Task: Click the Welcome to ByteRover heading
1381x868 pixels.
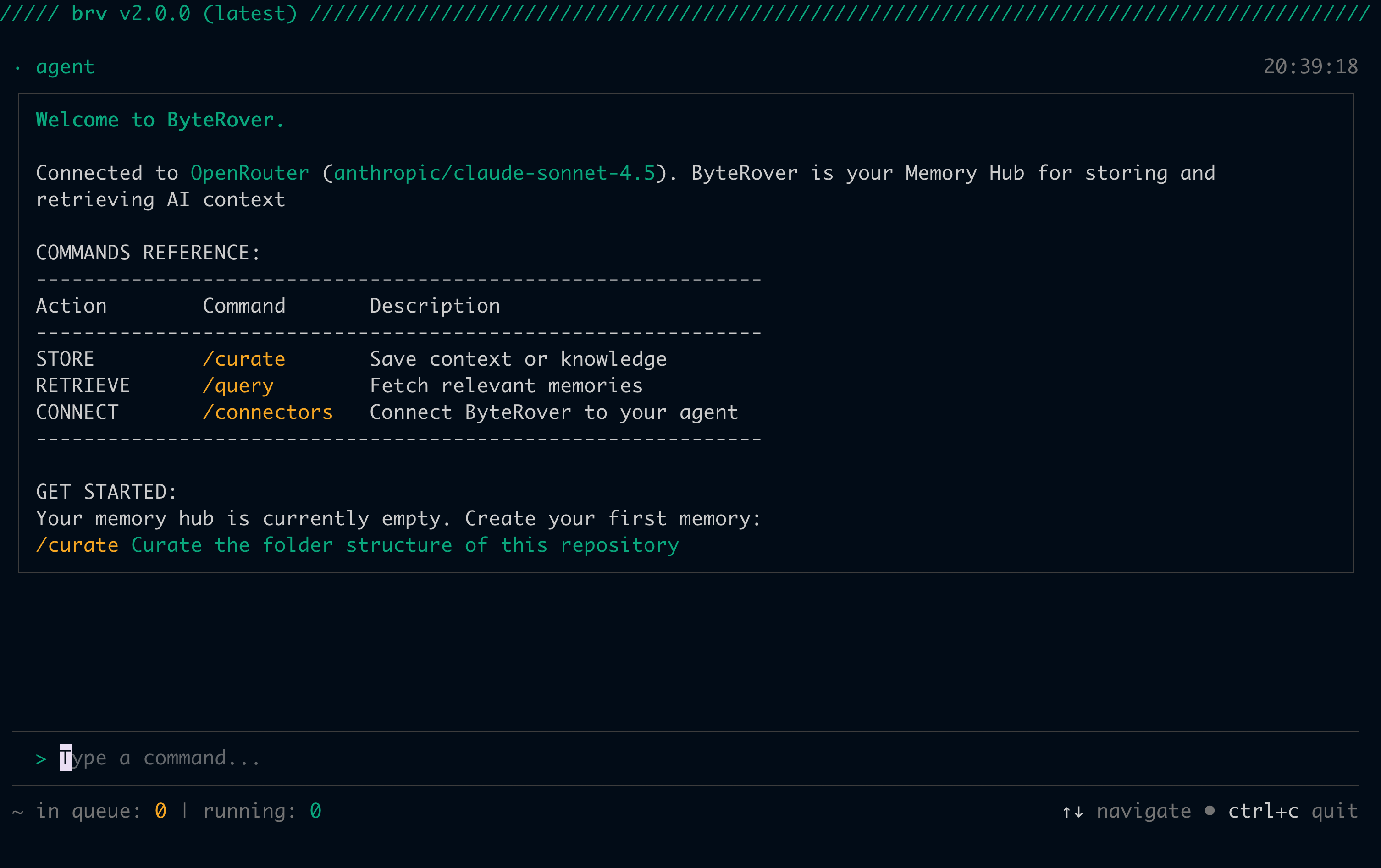Action: pos(160,120)
